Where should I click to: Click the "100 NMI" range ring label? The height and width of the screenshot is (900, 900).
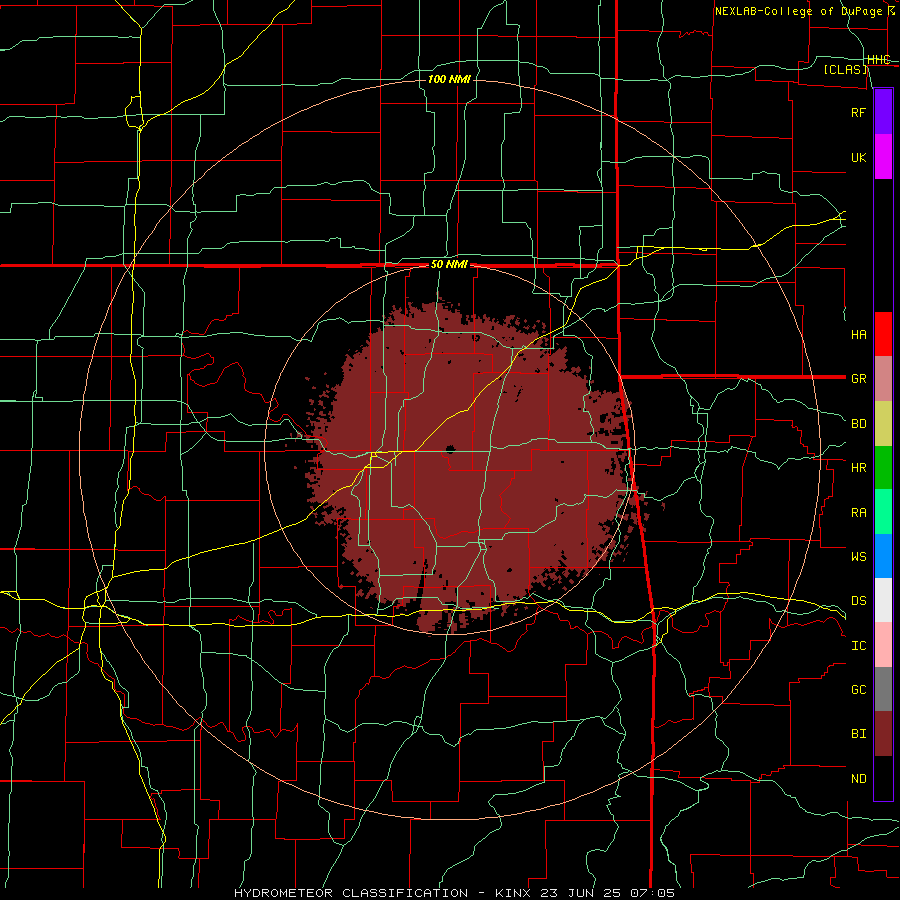(449, 79)
